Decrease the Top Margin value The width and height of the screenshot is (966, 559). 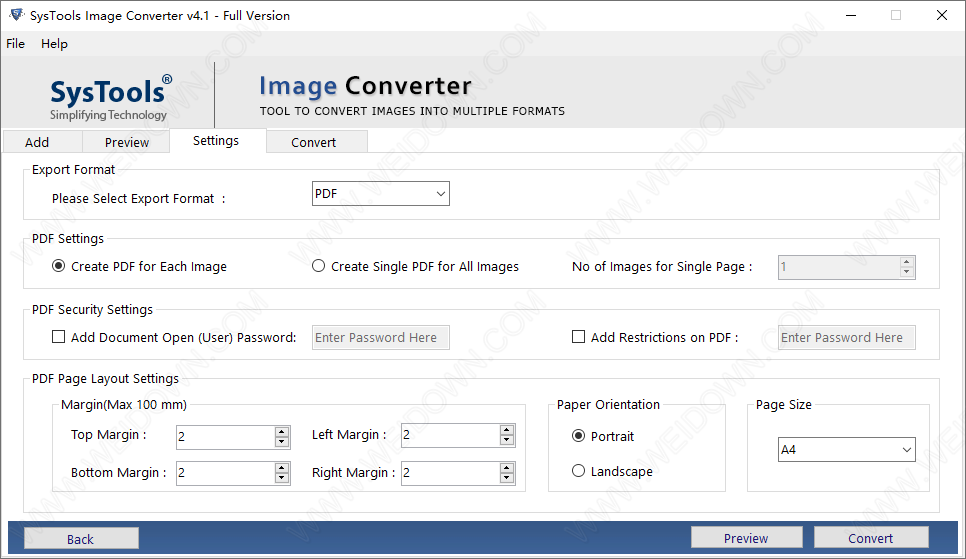282,442
